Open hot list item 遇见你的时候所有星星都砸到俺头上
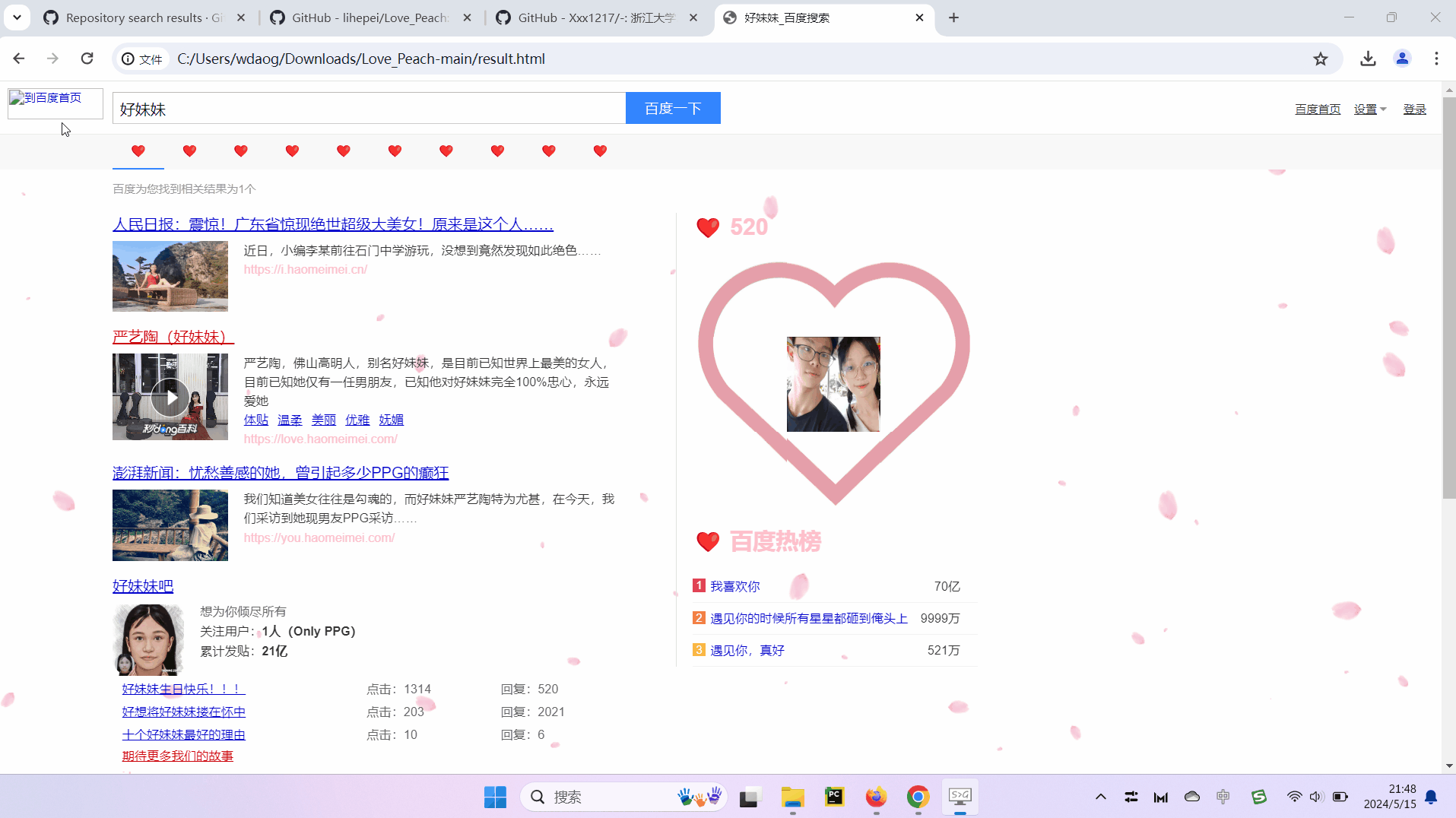Screen dimensions: 1456x818 point(809,618)
